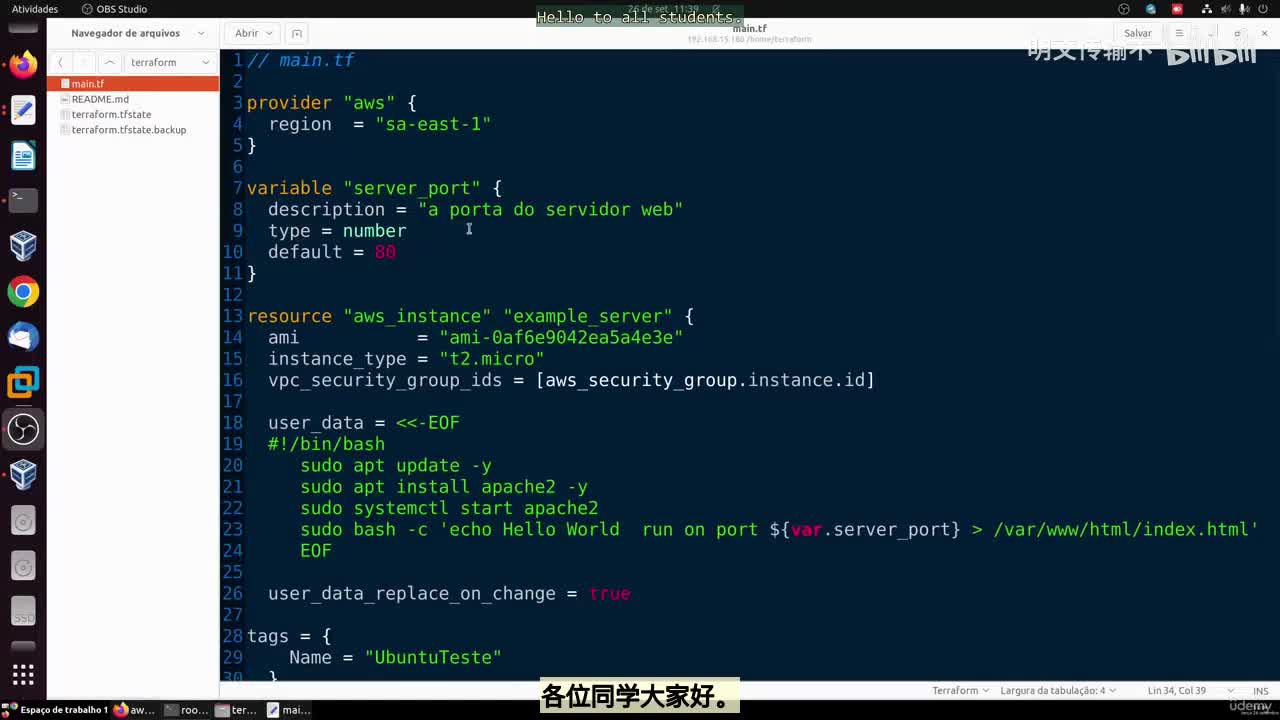Viewport: 1280px width, 720px height.
Task: Click the red recording tray indicator
Action: [1177, 9]
